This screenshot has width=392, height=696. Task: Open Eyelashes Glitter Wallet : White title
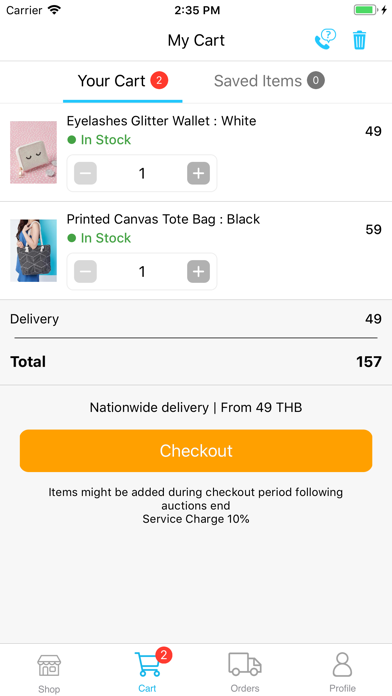click(161, 121)
